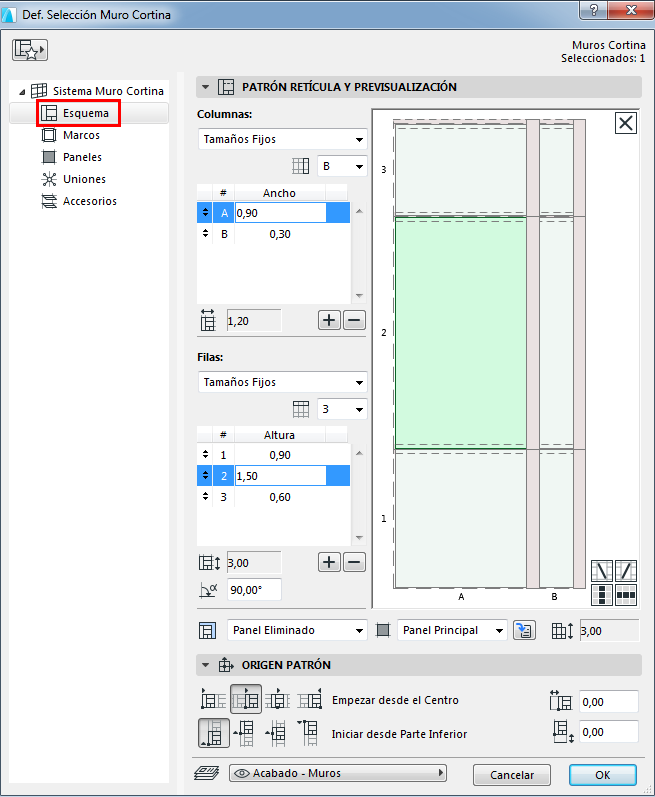Select column B row with width 0,30
Screen dimensions: 655x797
(x=273, y=234)
